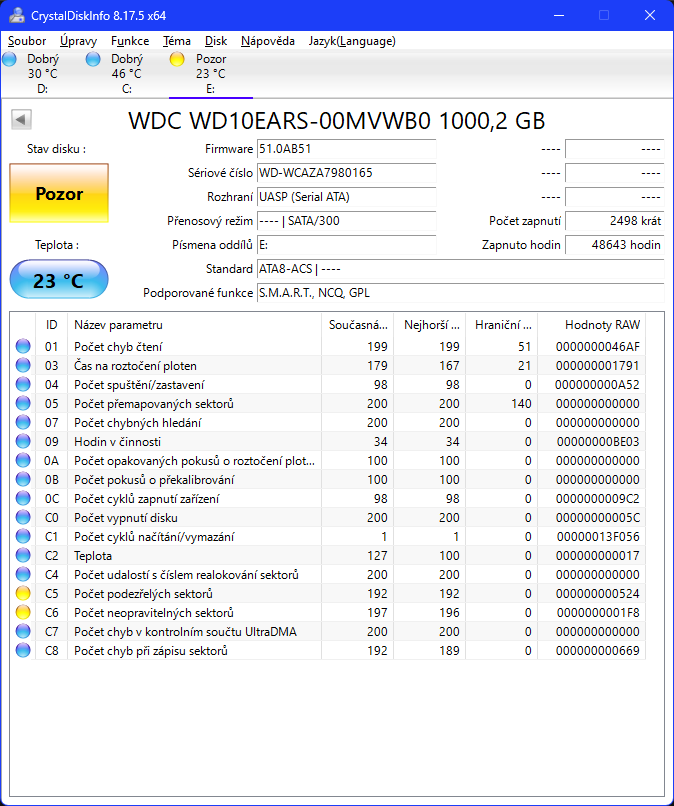Click status orb for disk D:
Screen dimensions: 674x806
tap(10, 59)
